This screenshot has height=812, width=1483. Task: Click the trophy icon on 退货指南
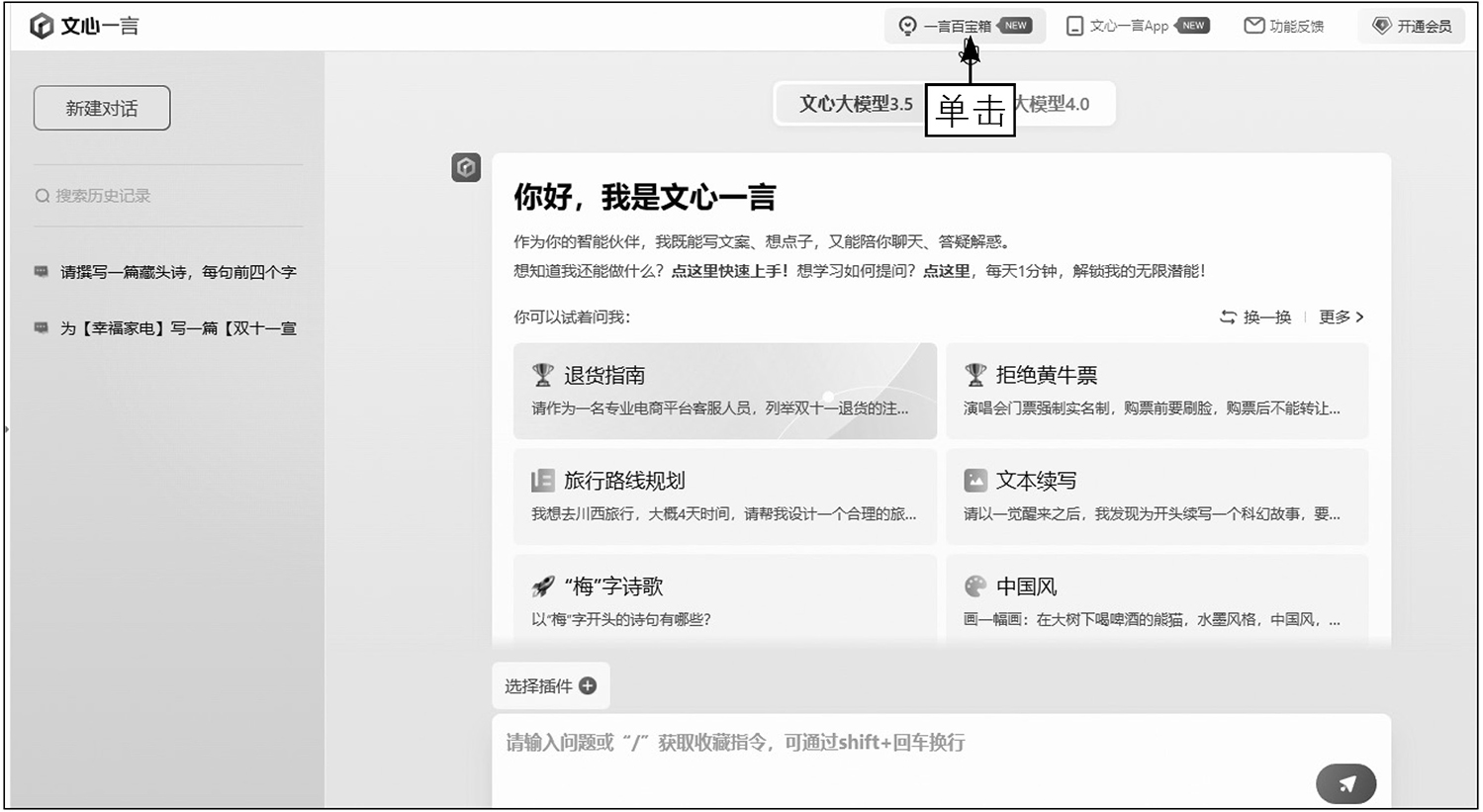(542, 375)
